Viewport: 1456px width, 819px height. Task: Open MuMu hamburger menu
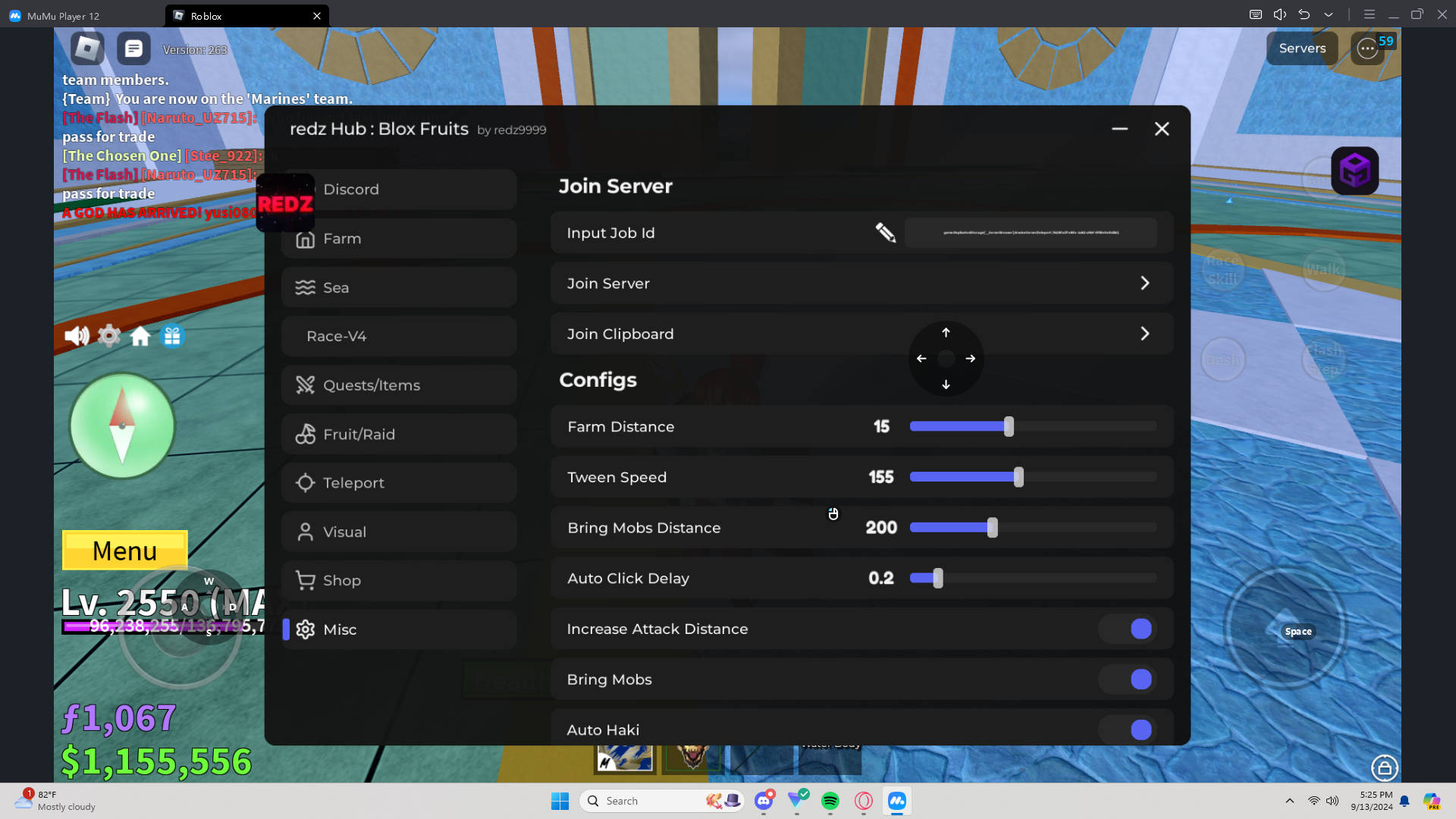click(x=1370, y=14)
